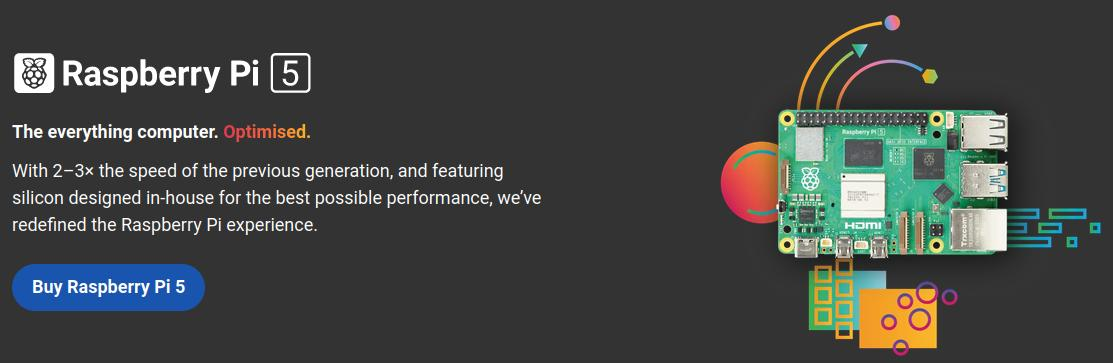Click the Buy Raspberry Pi 5 button
The height and width of the screenshot is (363, 1113).
[109, 287]
